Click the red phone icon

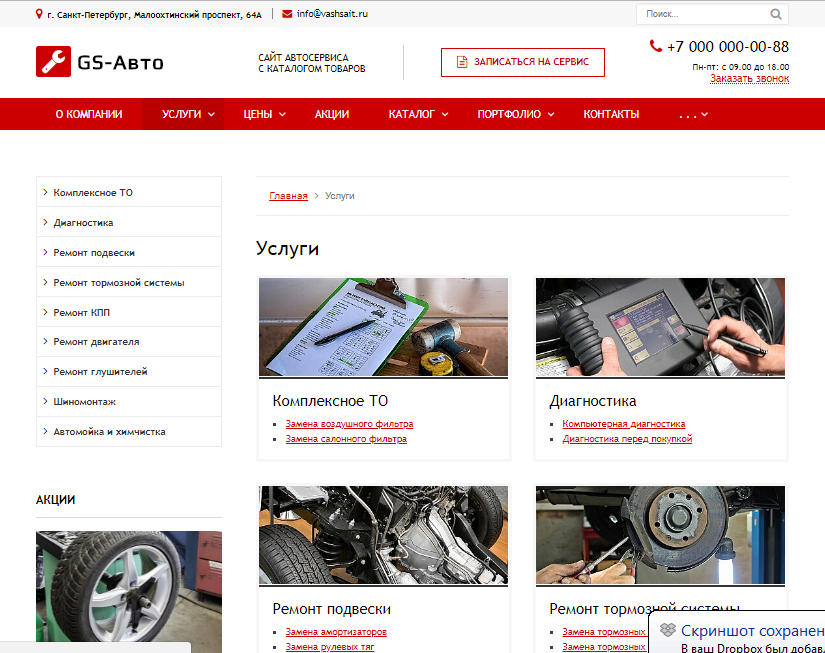[656, 46]
